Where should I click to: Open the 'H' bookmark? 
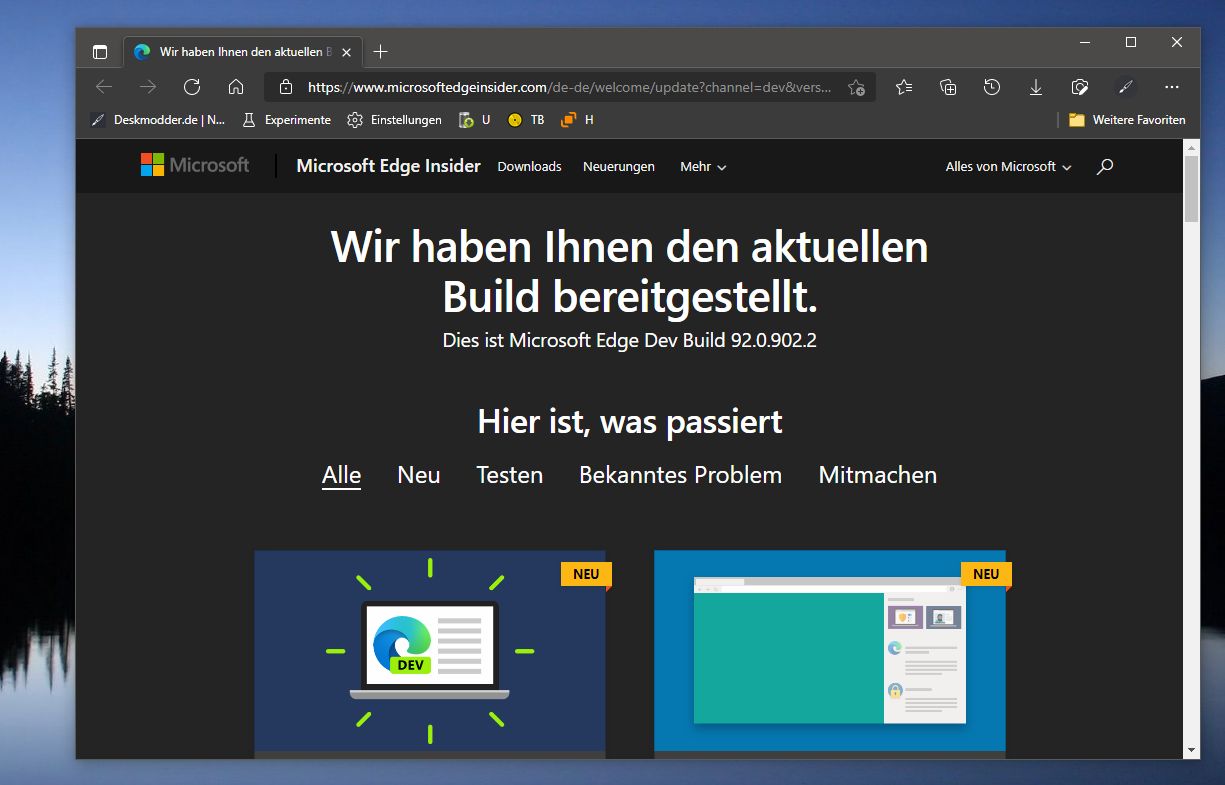[577, 120]
